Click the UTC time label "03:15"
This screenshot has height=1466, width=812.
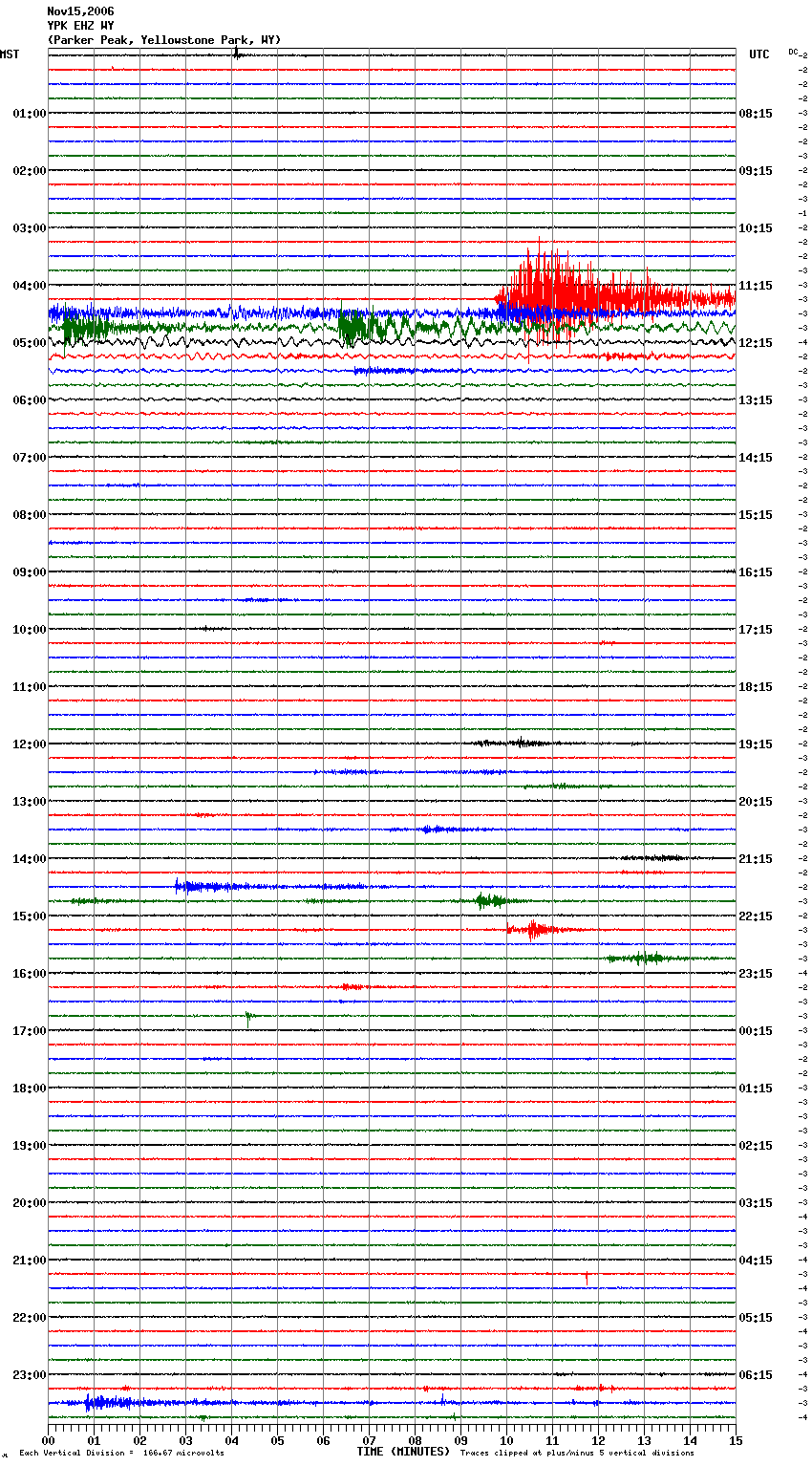(756, 1203)
